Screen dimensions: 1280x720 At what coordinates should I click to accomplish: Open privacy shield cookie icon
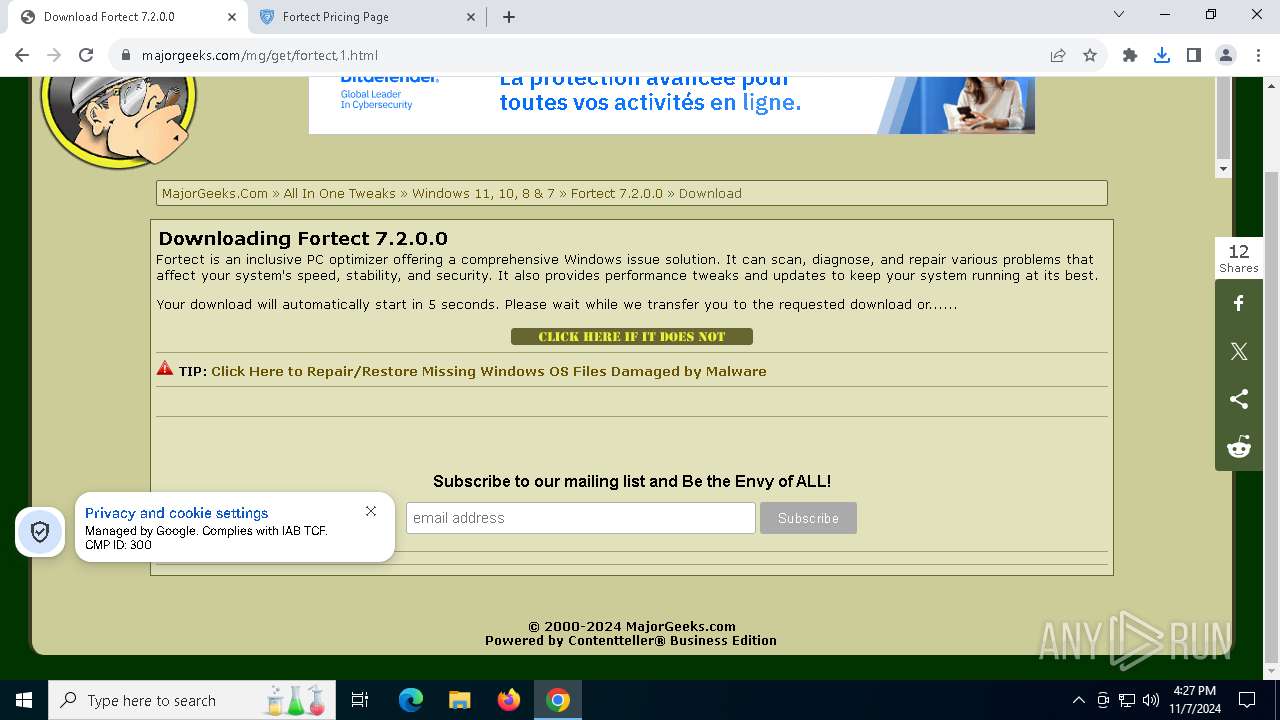point(40,532)
